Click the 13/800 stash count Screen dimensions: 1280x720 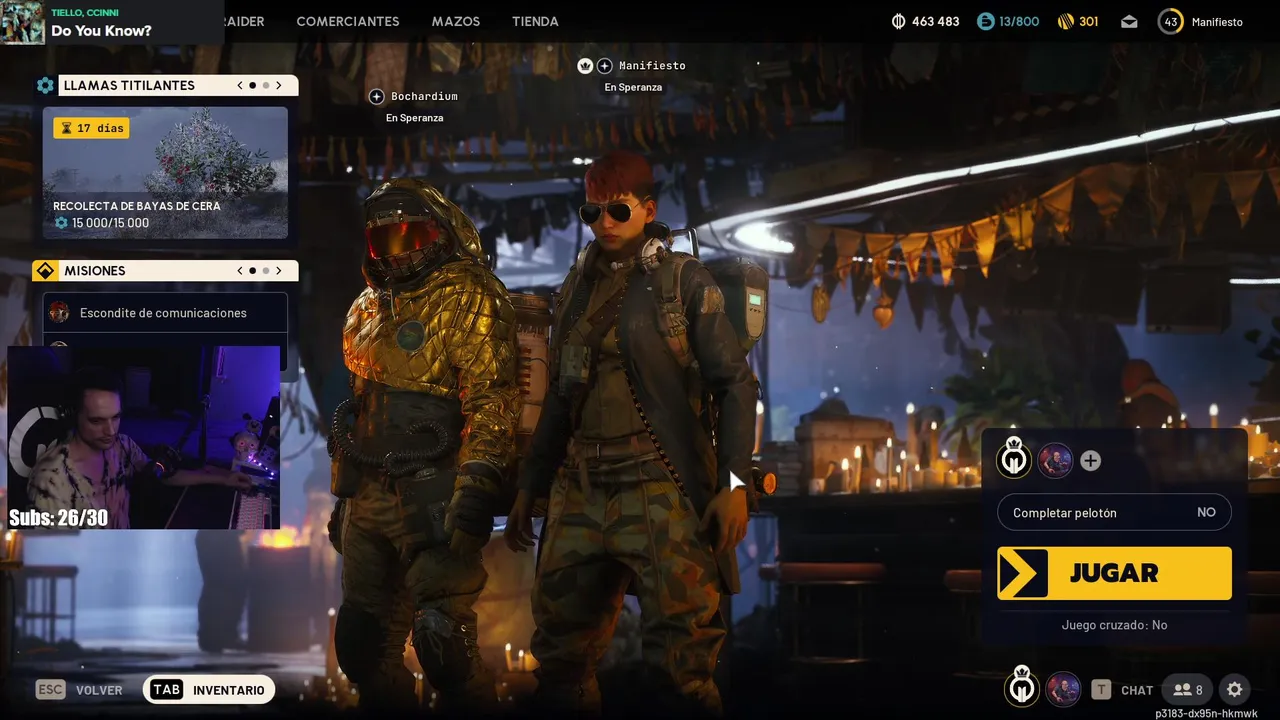point(1019,21)
